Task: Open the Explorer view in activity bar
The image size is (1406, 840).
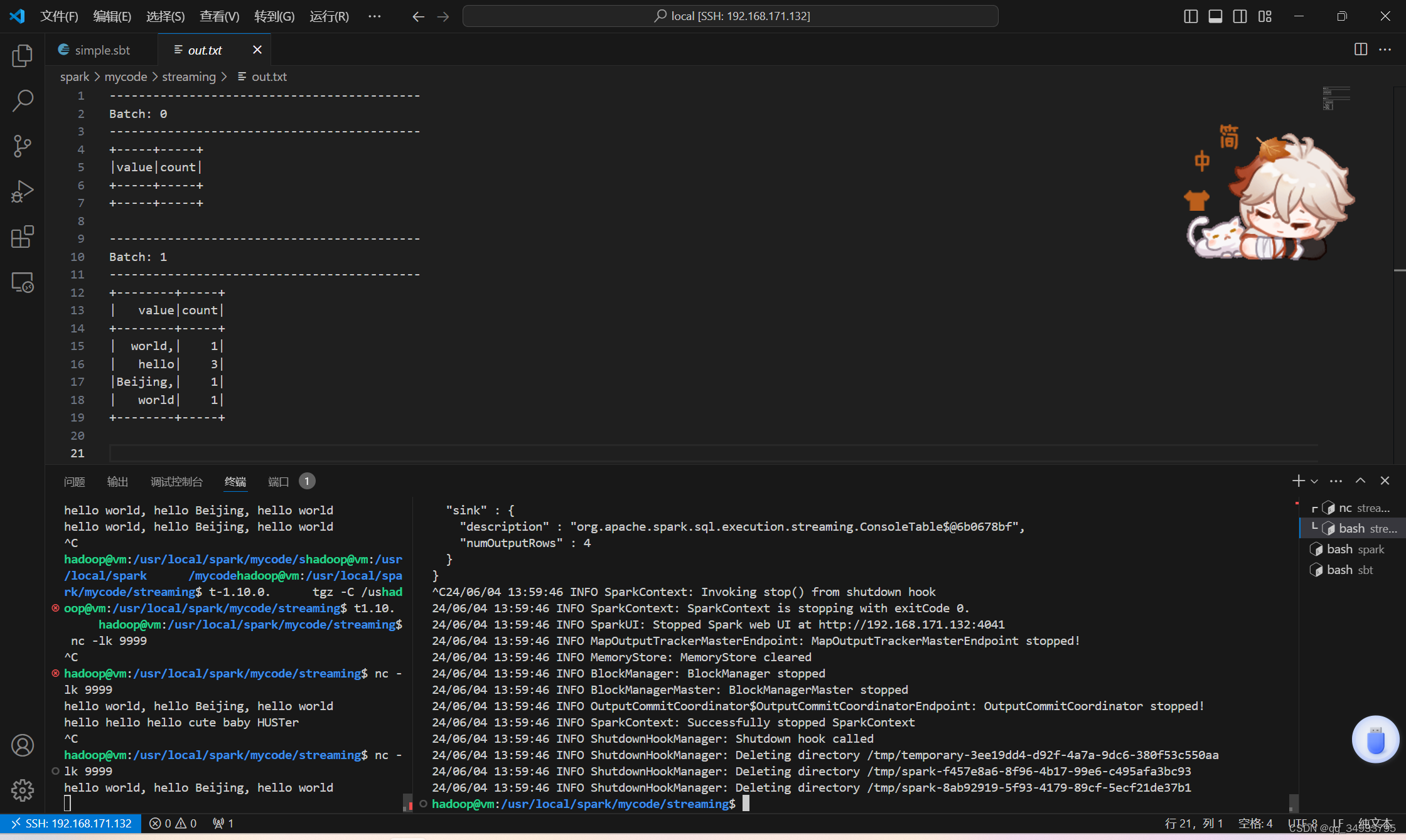Action: (23, 56)
